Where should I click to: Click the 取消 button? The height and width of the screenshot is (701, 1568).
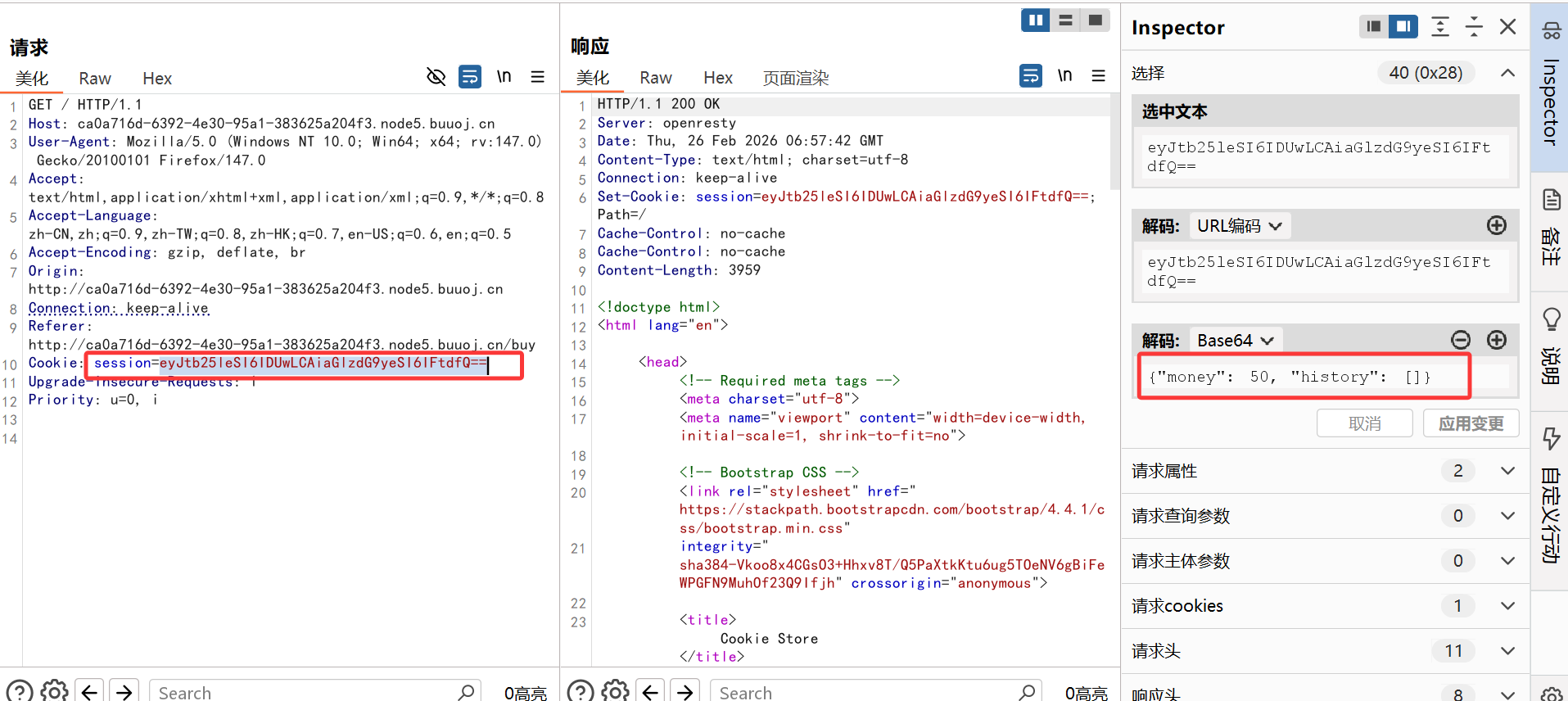tap(1364, 423)
